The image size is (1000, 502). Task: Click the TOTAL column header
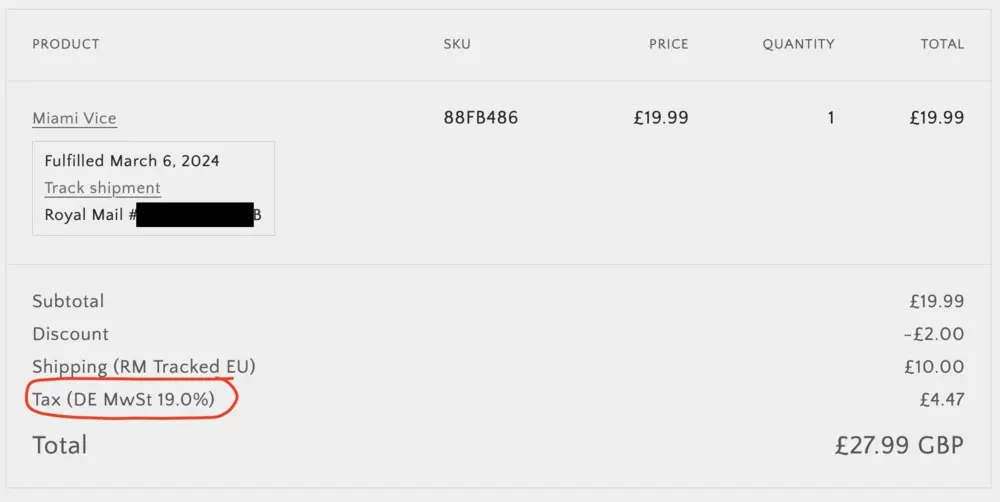click(x=942, y=44)
